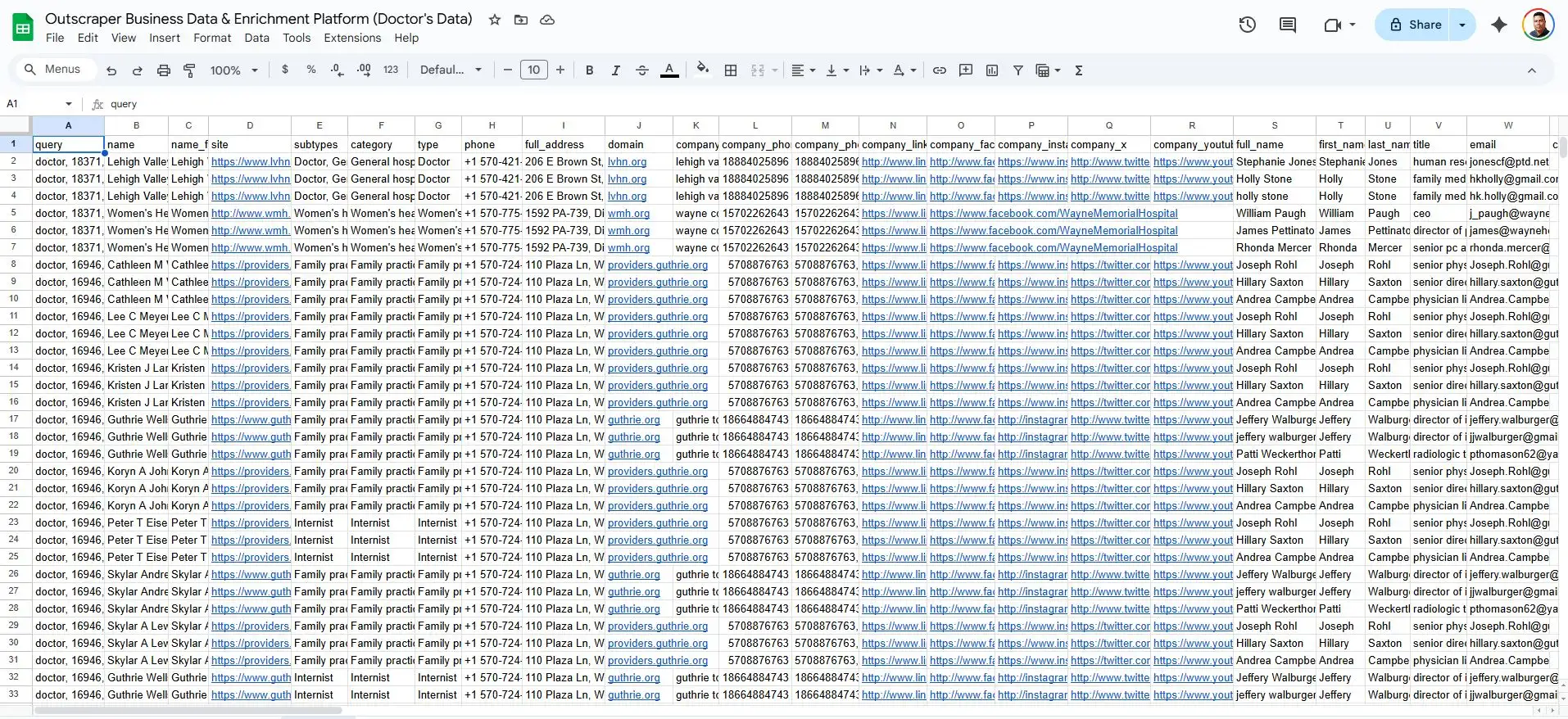This screenshot has width=1568, height=719.
Task: Open the font family dropdown
Action: (451, 70)
